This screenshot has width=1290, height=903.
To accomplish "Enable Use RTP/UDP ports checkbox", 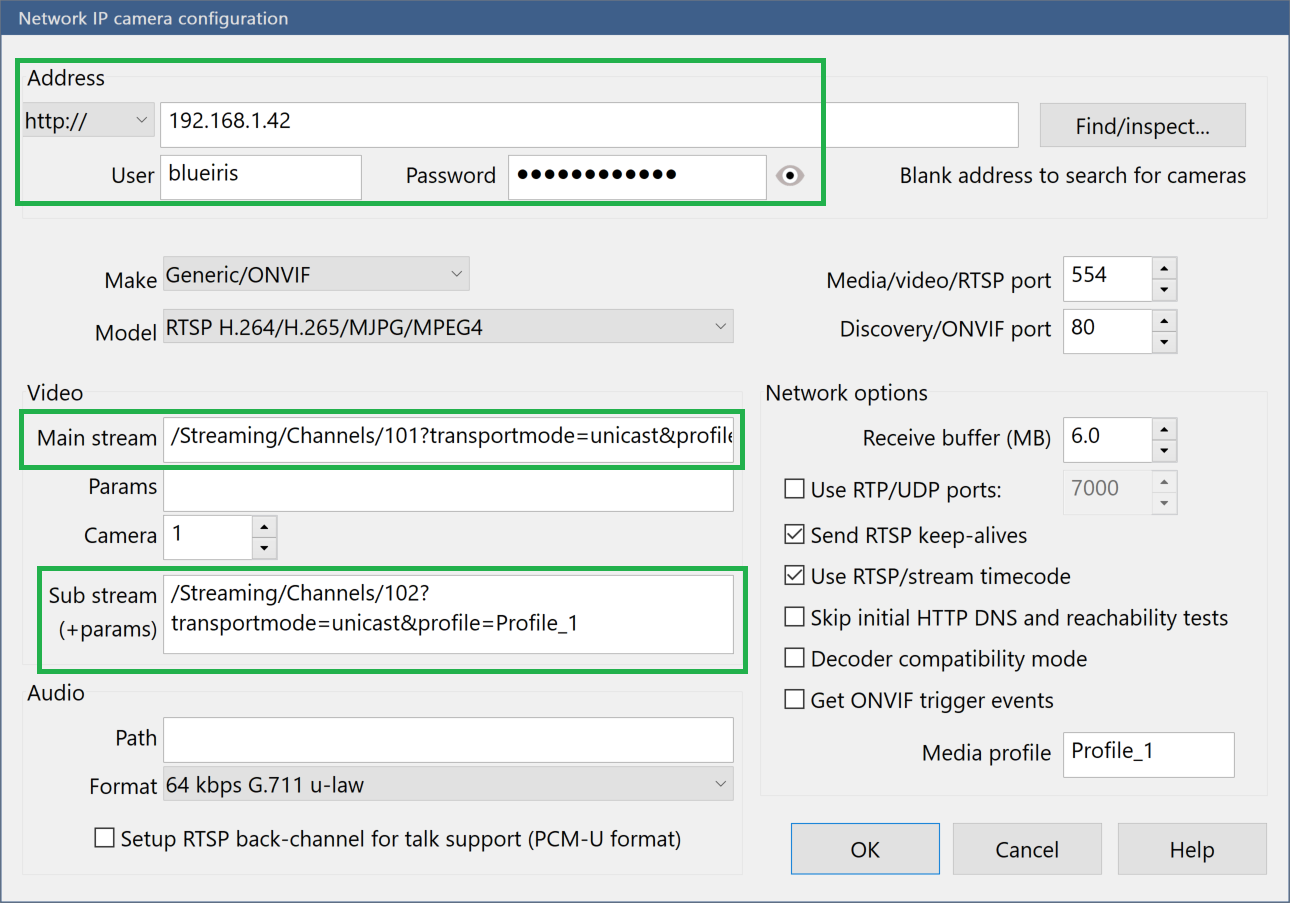I will coord(794,490).
